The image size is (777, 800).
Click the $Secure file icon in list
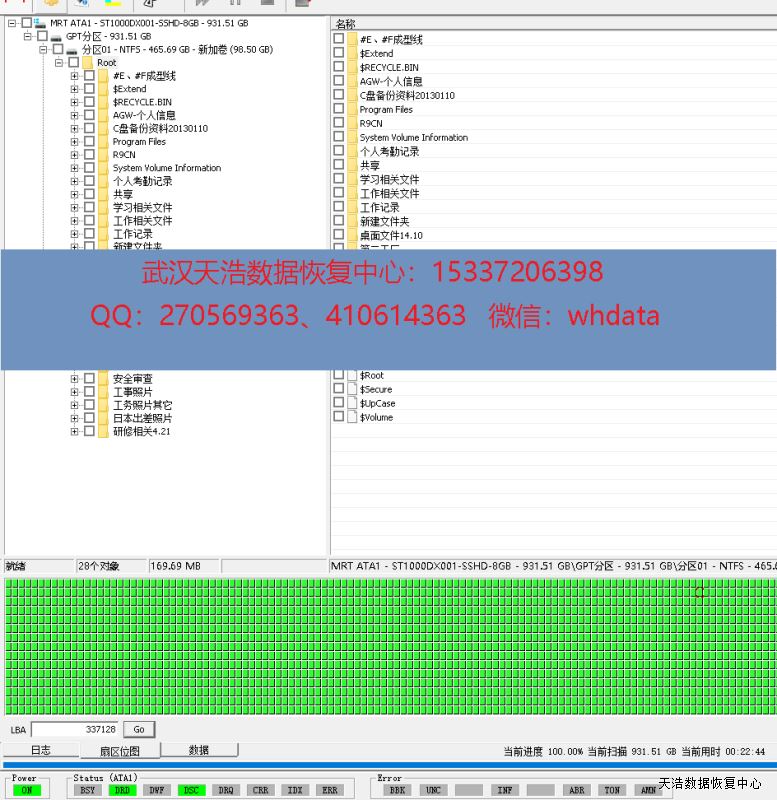click(x=351, y=389)
